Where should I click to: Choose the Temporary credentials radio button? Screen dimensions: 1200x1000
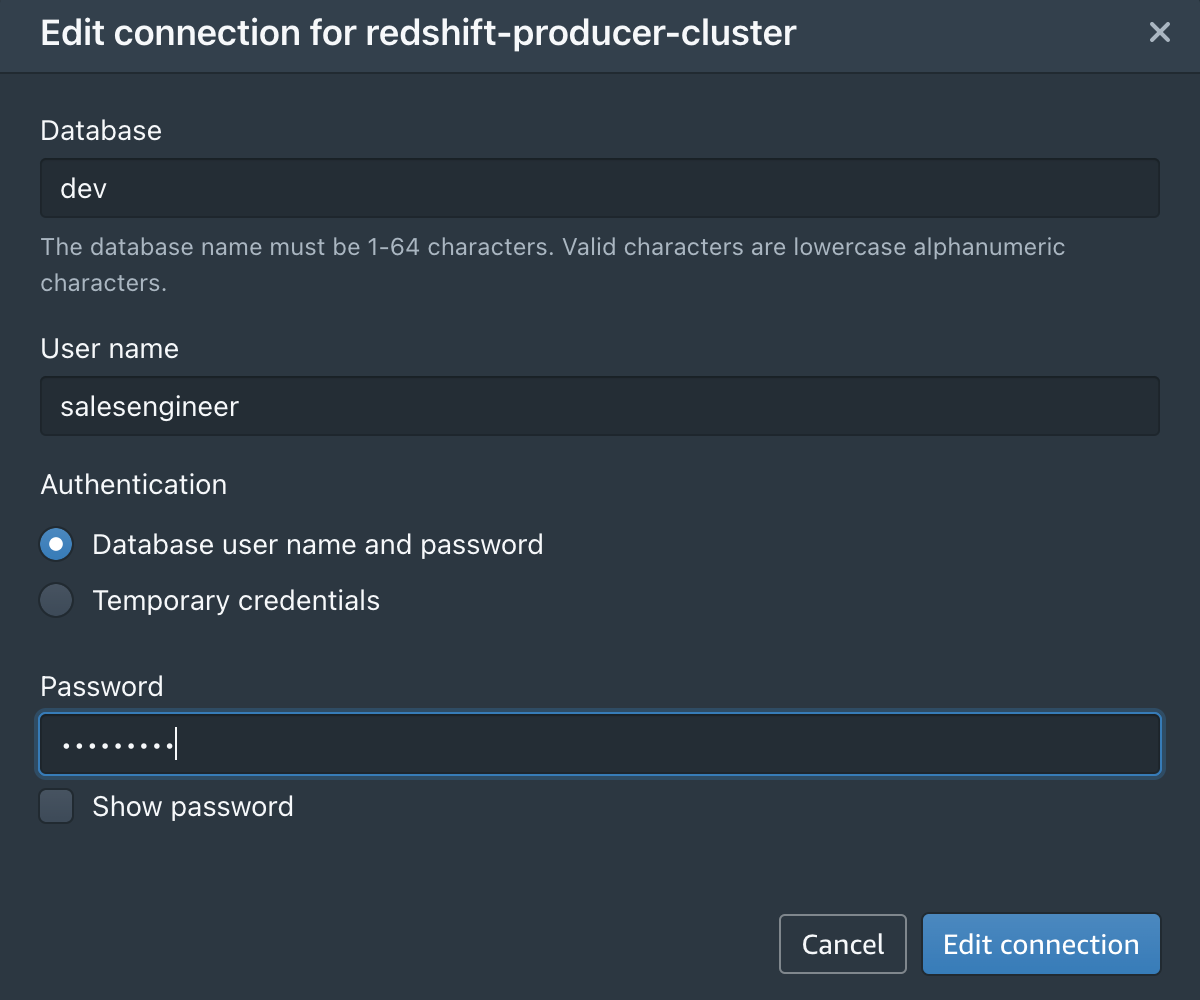pos(57,601)
